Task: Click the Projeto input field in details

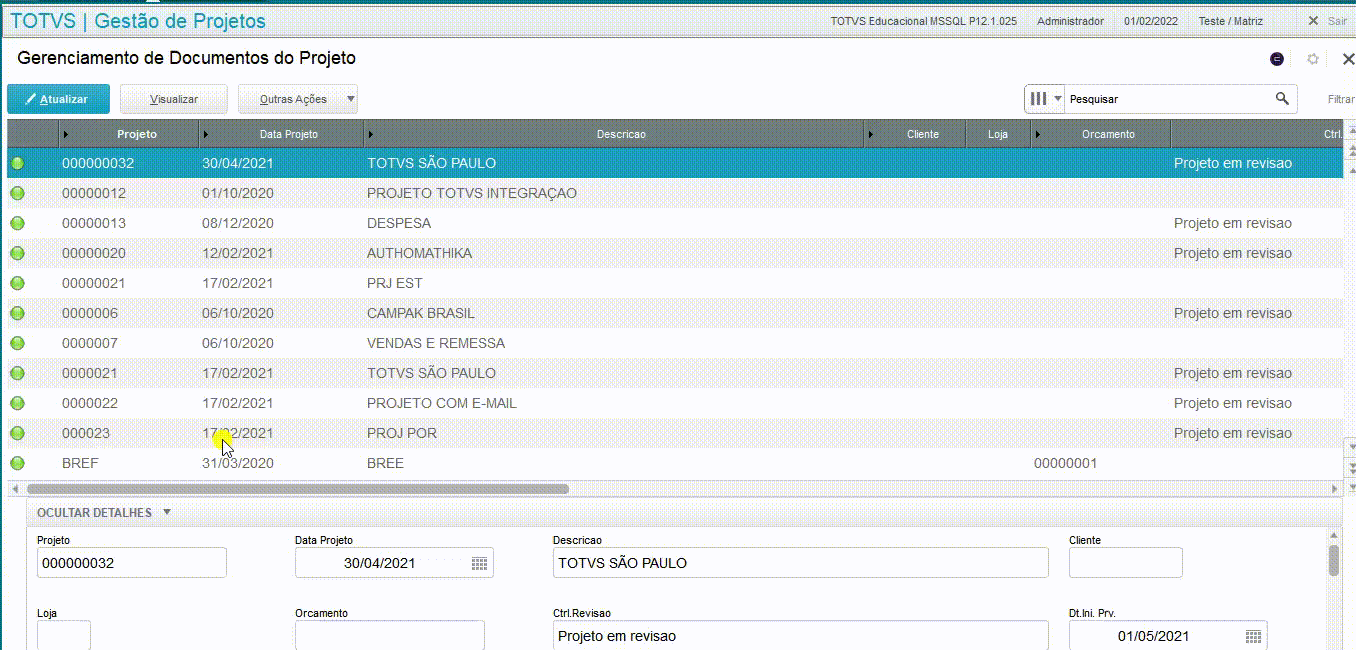Action: [132, 563]
